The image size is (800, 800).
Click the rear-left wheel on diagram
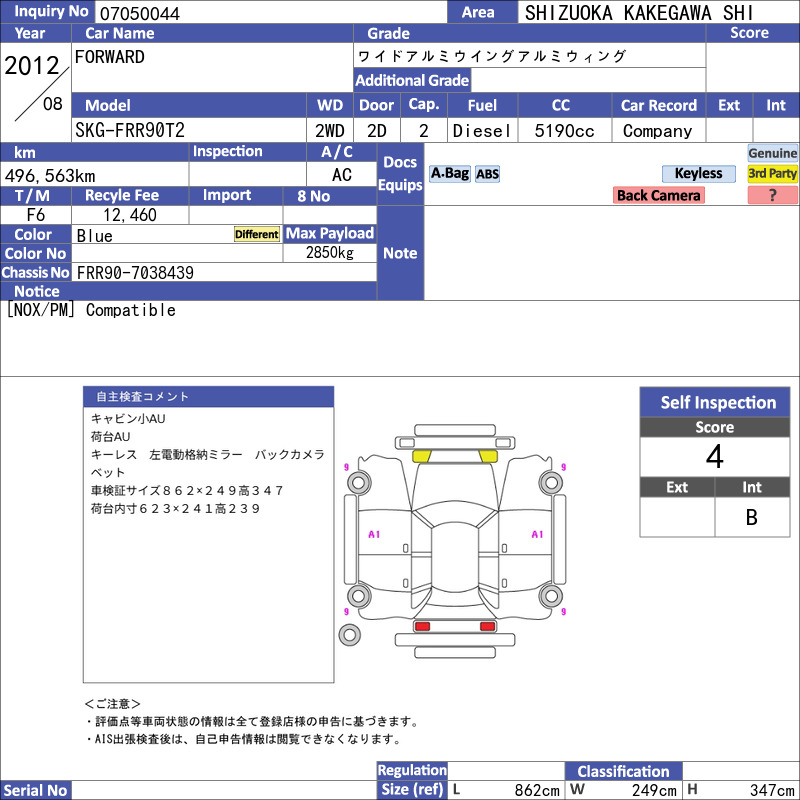click(x=359, y=595)
